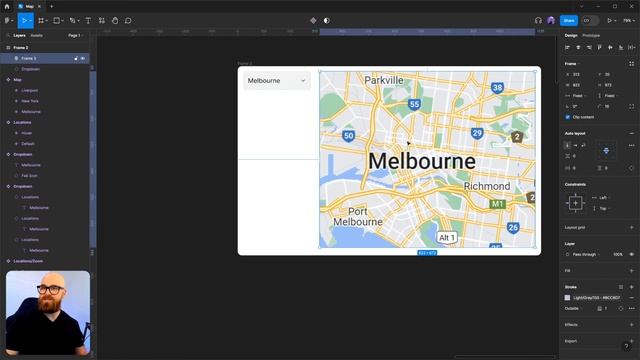Select the Comment tool
This screenshot has width=640, height=360.
(x=128, y=20)
